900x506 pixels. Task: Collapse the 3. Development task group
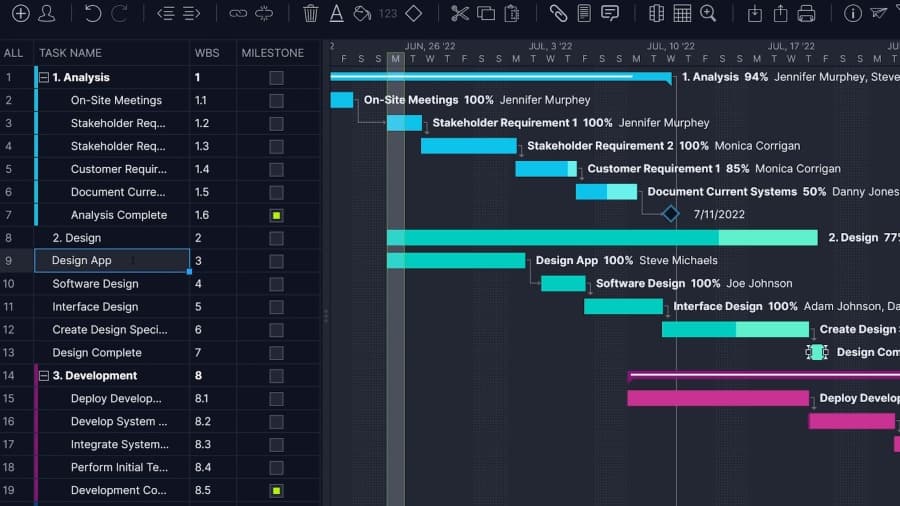point(44,376)
